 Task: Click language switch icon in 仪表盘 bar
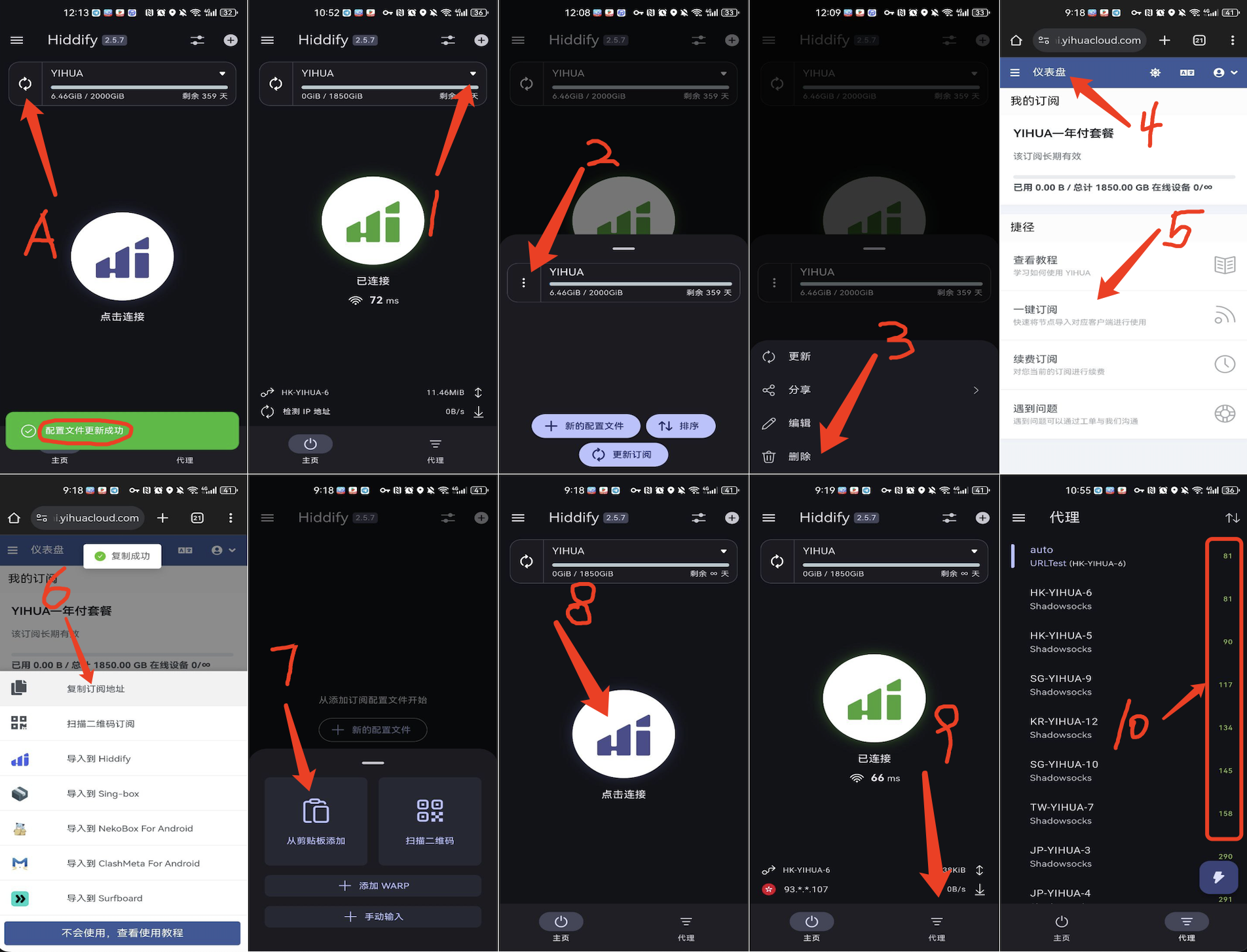click(1187, 73)
